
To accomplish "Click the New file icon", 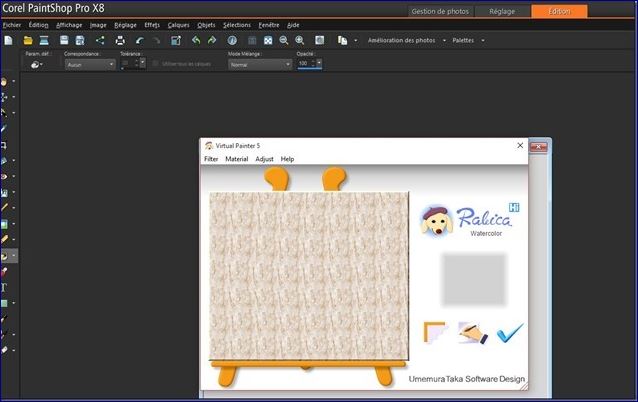I will [x=9, y=40].
